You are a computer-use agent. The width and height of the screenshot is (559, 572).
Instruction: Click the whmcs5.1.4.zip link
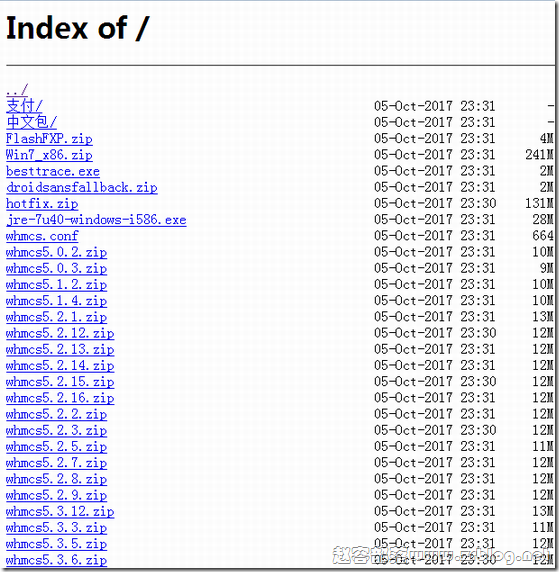pos(57,301)
